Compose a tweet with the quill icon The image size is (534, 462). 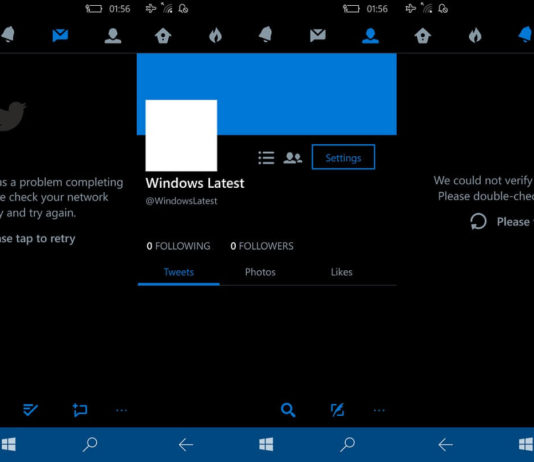click(337, 410)
